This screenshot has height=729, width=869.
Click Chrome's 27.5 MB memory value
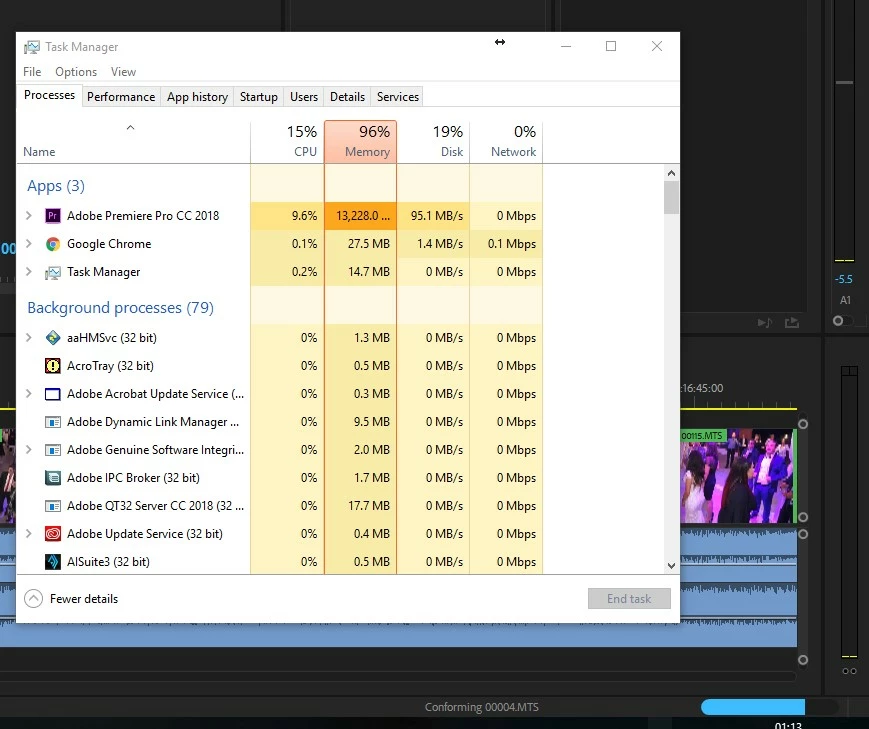(369, 244)
